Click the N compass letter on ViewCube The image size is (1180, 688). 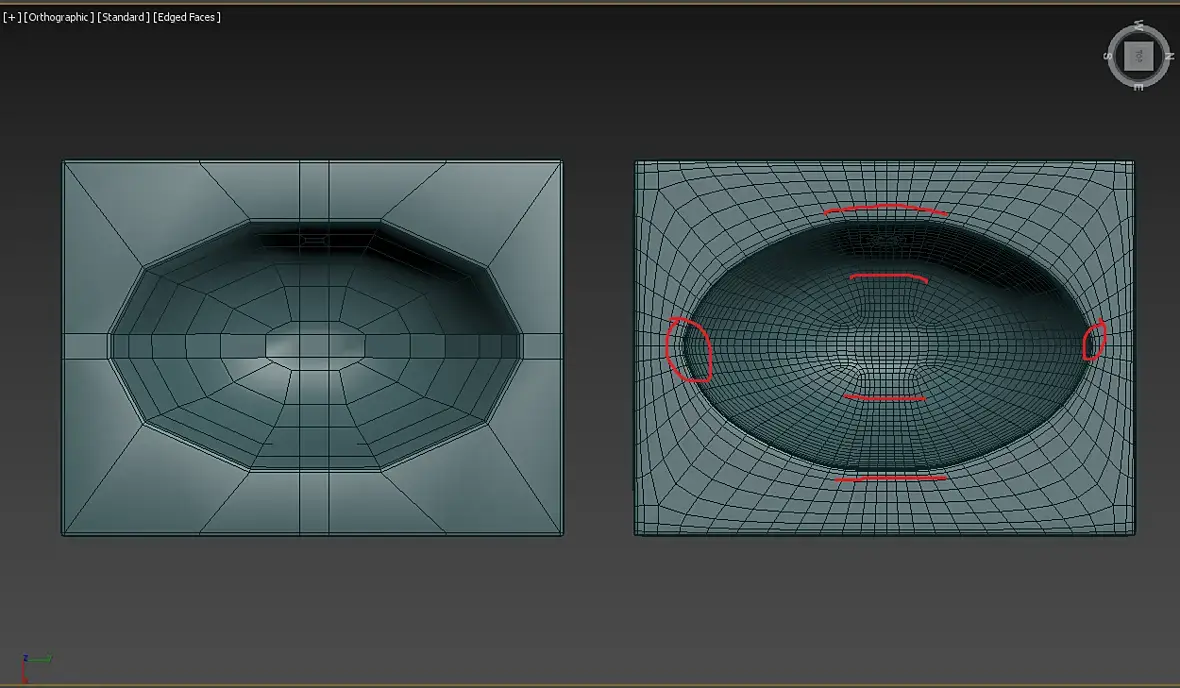click(1169, 56)
